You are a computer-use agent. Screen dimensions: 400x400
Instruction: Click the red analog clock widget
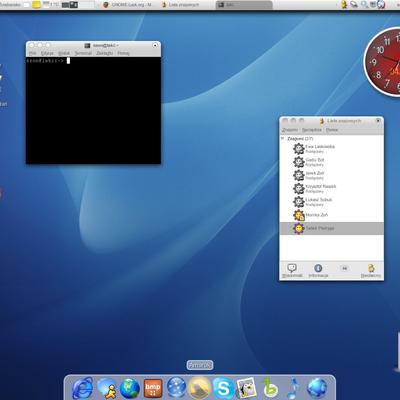tap(383, 62)
